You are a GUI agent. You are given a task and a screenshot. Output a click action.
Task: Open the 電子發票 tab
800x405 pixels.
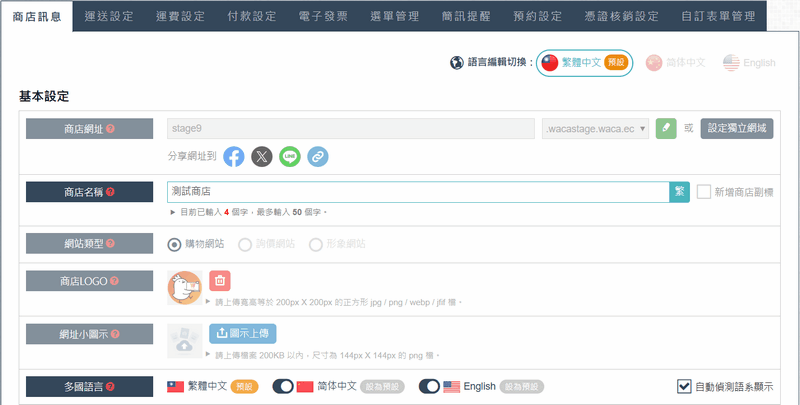click(321, 16)
